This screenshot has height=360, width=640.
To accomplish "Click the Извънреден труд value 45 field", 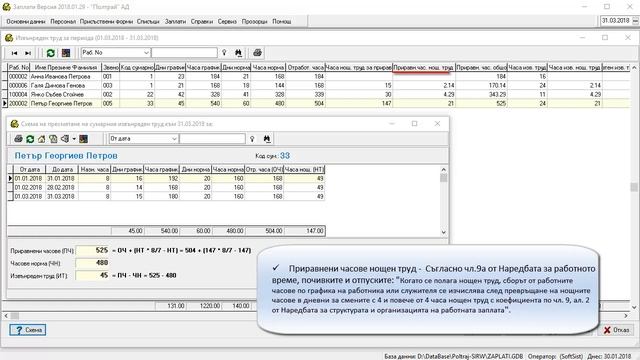I will click(x=93, y=276).
